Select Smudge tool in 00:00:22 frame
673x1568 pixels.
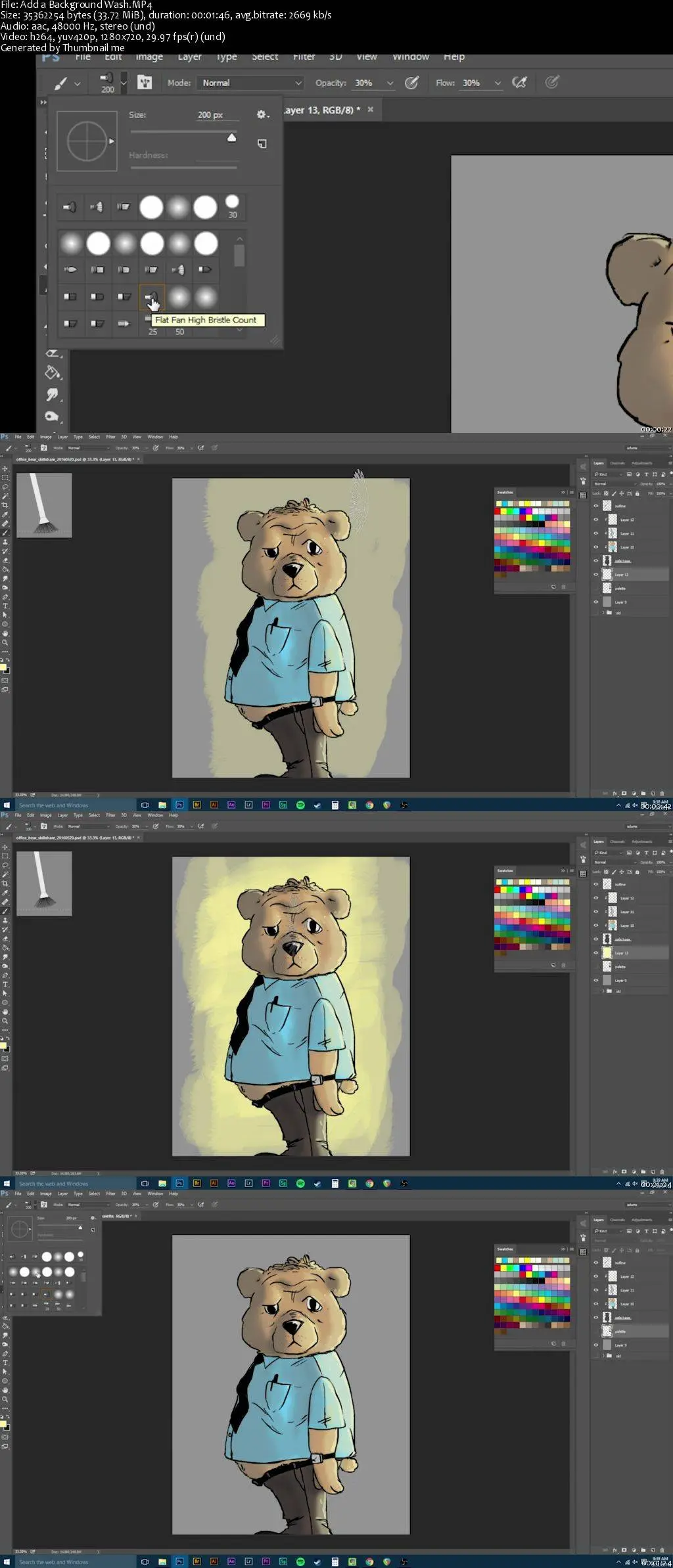pos(53,395)
